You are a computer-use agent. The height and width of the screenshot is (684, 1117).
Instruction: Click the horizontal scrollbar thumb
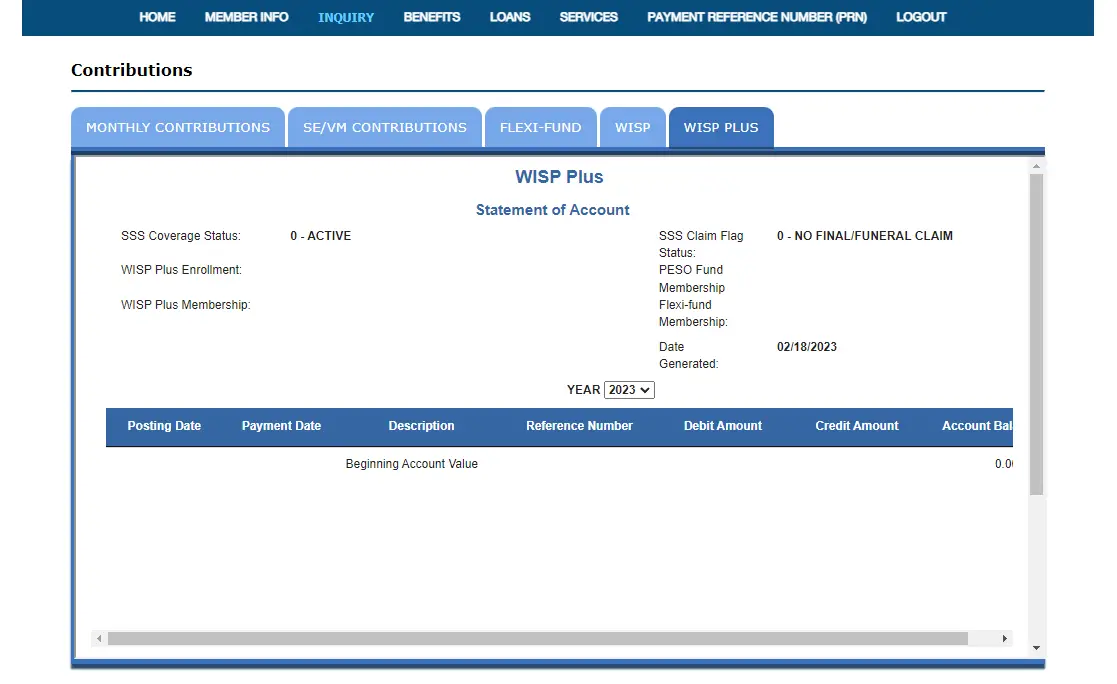tap(537, 638)
